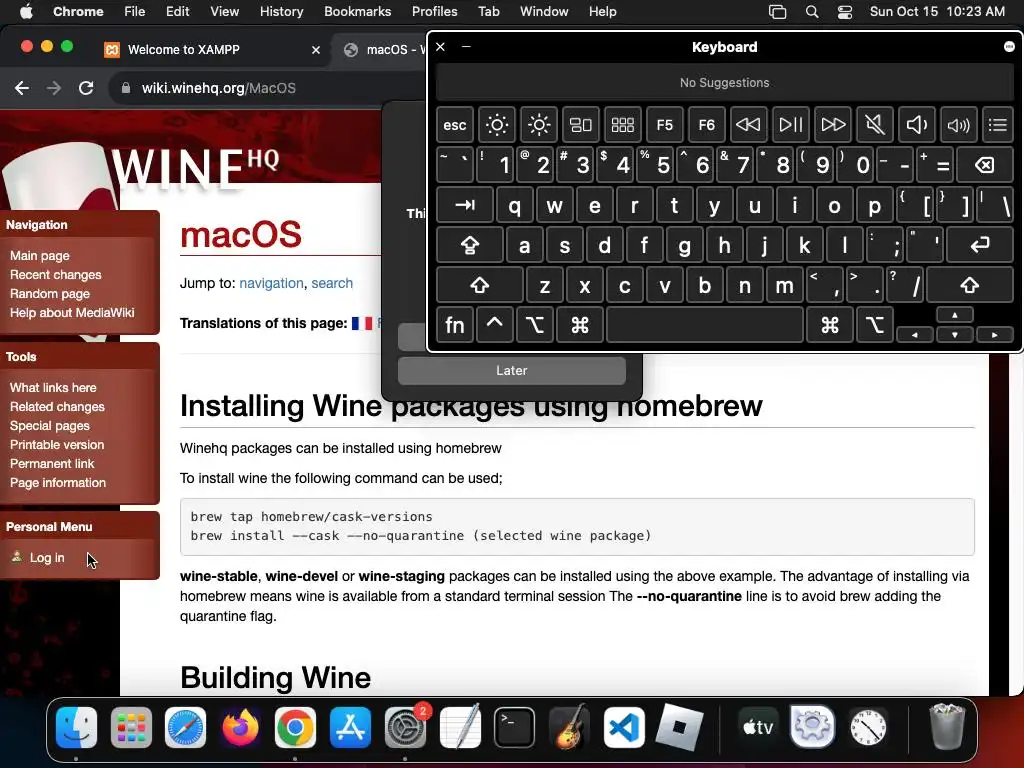Click the tab key on Keyboard

pyautogui.click(x=464, y=206)
